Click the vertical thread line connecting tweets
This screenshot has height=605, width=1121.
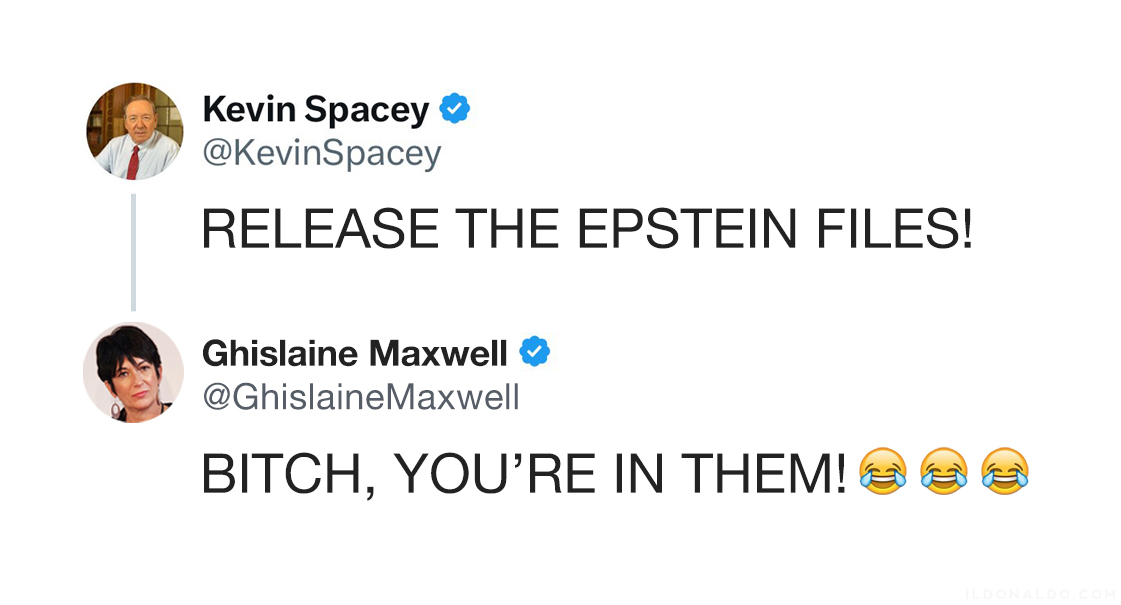coord(134,252)
